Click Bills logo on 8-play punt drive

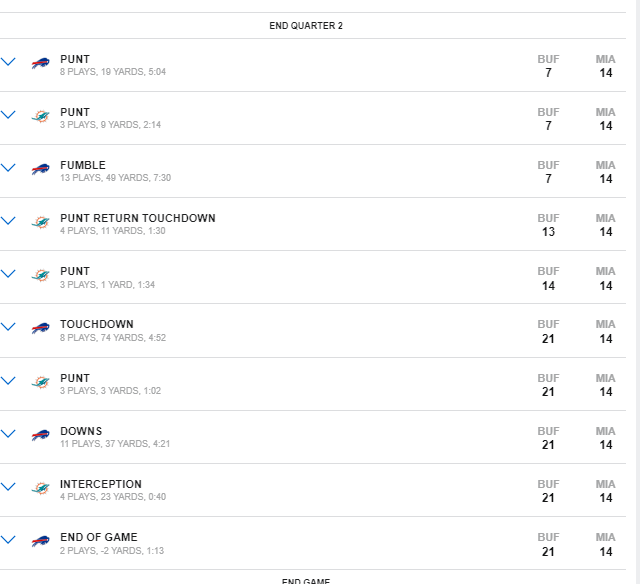[40, 63]
